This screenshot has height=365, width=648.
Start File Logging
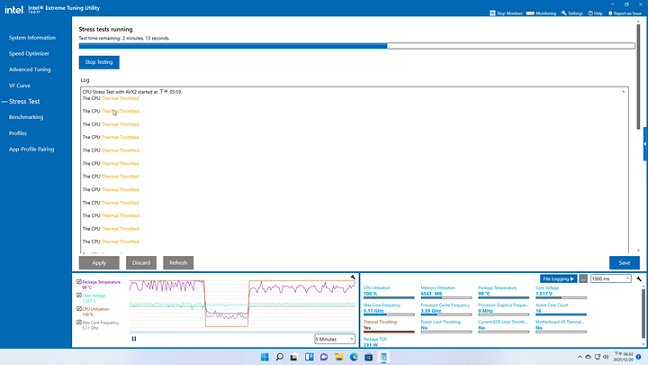pos(558,279)
